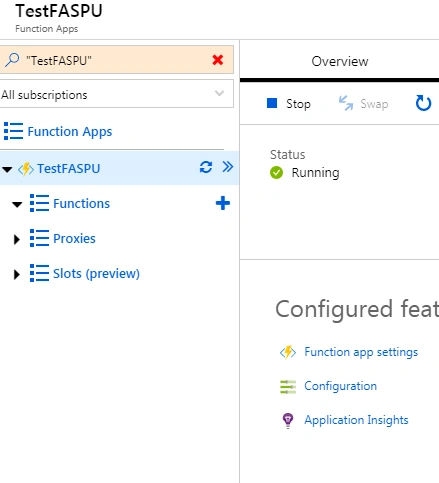Viewport: 439px width, 483px height.
Task: Clear the TestFASPU search with red X
Action: pos(218,60)
